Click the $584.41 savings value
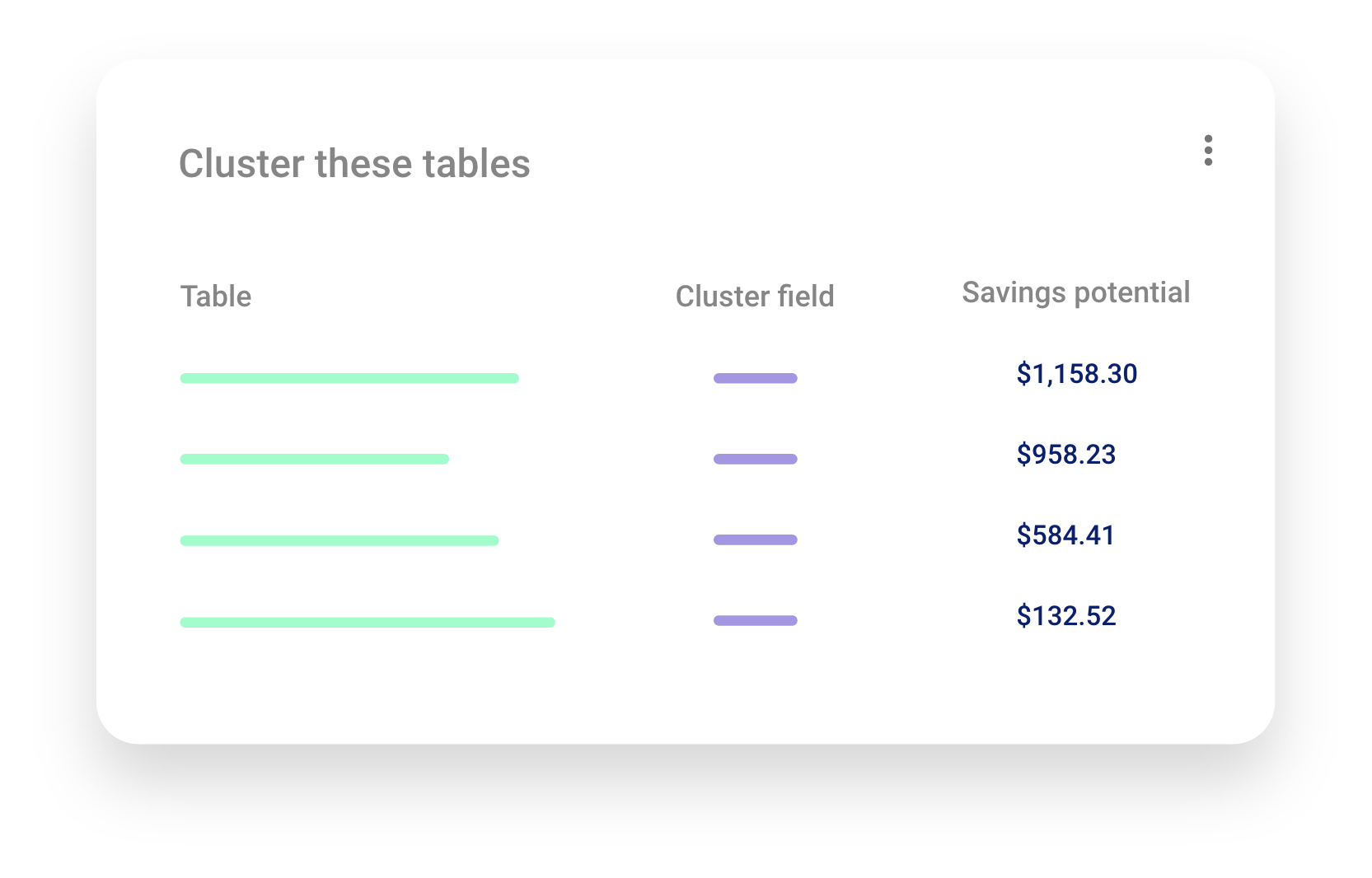Image resolution: width=1372 pixels, height=878 pixels. click(1065, 535)
